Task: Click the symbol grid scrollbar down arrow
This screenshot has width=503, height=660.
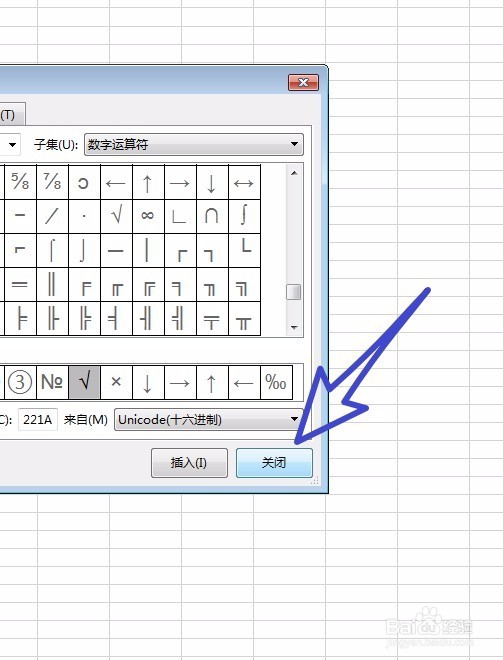Action: (294, 327)
